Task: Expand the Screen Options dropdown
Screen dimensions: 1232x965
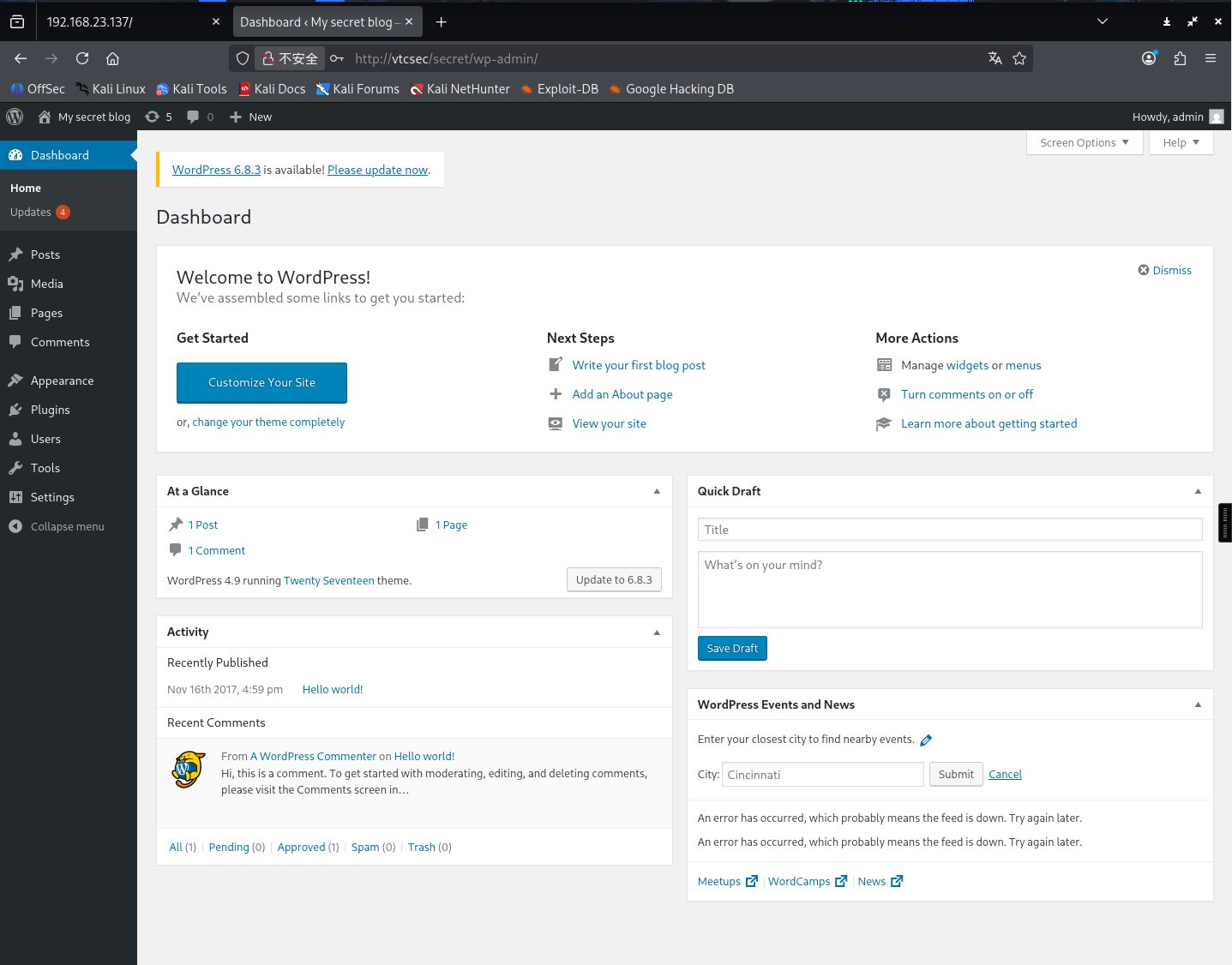Action: pos(1085,142)
